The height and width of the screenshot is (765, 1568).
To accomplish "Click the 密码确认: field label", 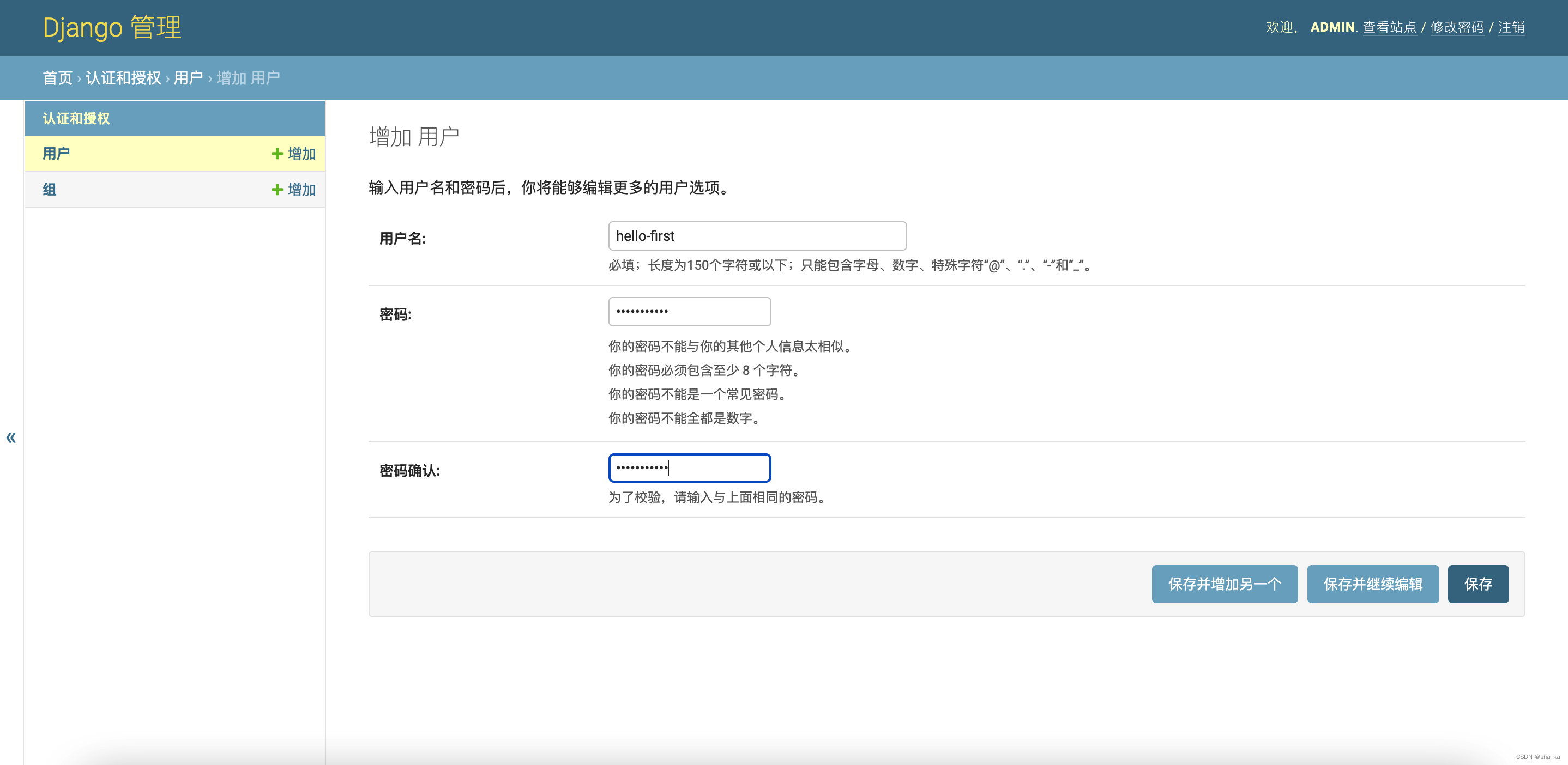I will coord(409,471).
